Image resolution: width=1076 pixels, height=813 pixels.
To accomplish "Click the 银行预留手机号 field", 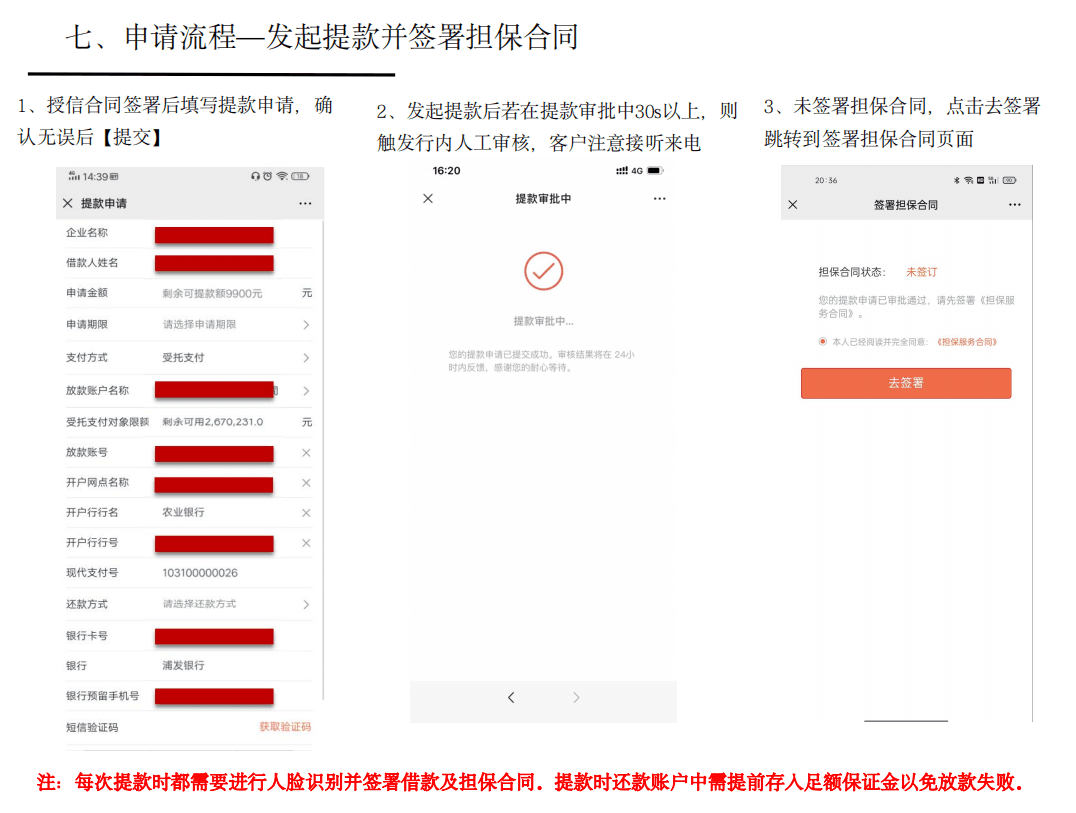I will click(214, 697).
